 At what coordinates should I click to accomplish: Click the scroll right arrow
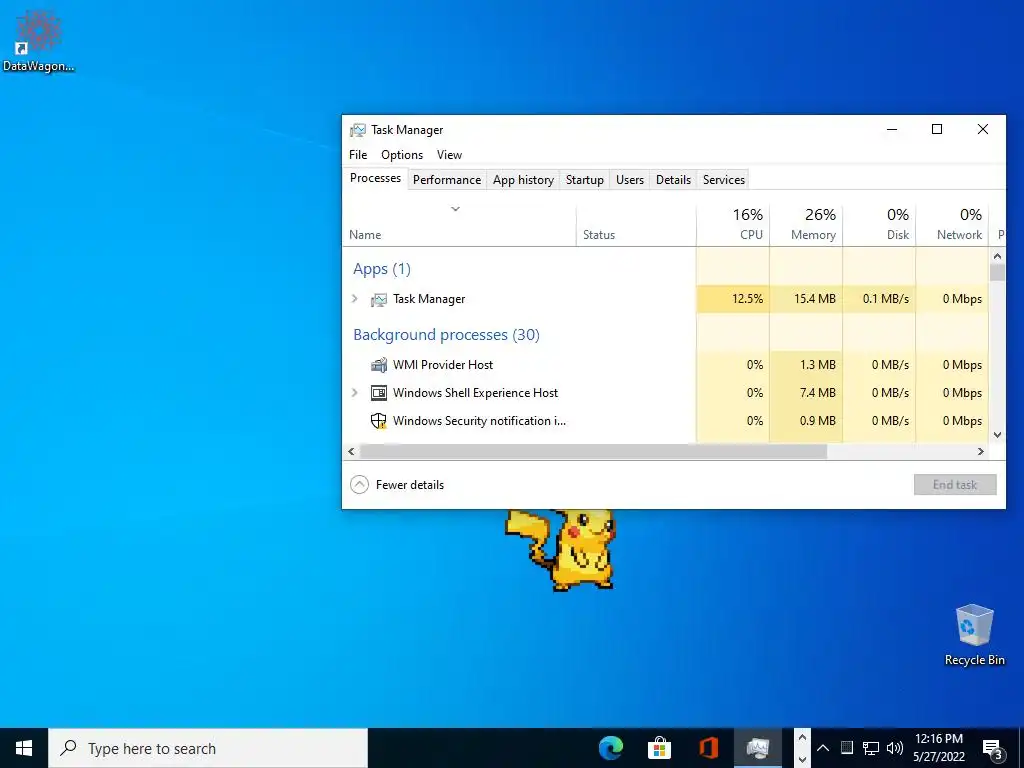[980, 451]
